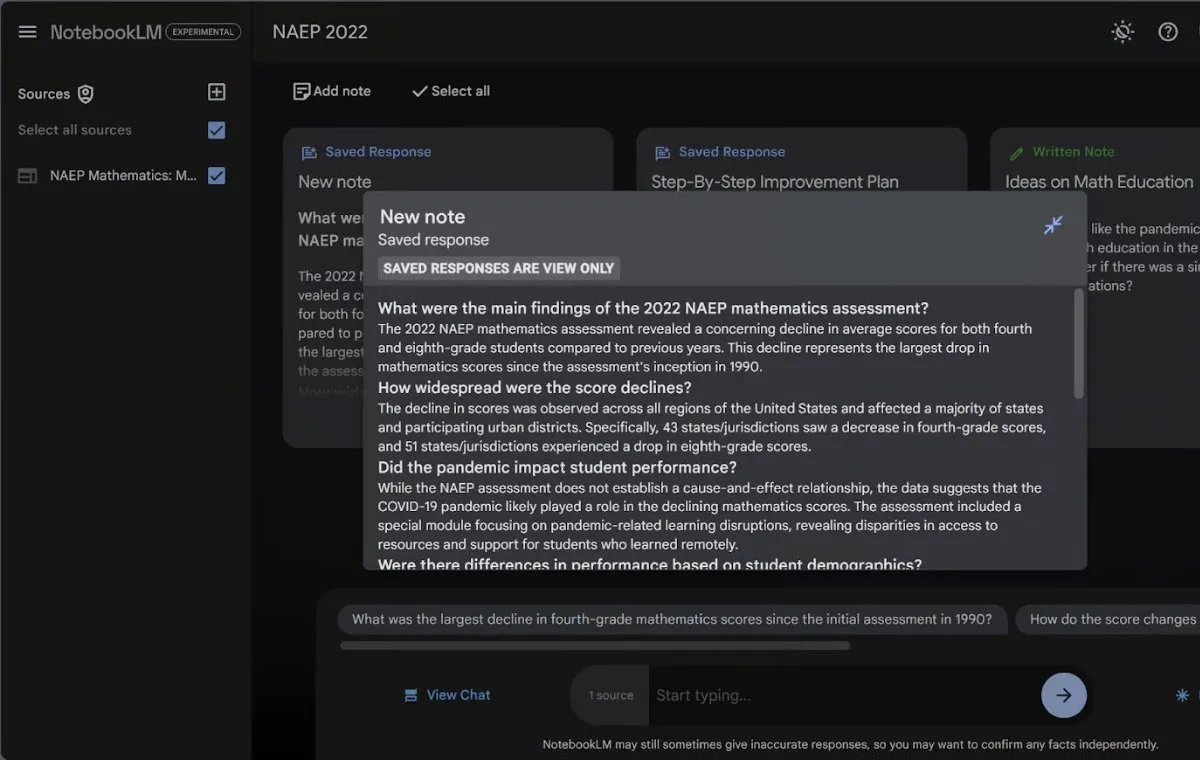This screenshot has width=1200, height=760.
Task: Click the add source plus icon
Action: pyautogui.click(x=216, y=92)
